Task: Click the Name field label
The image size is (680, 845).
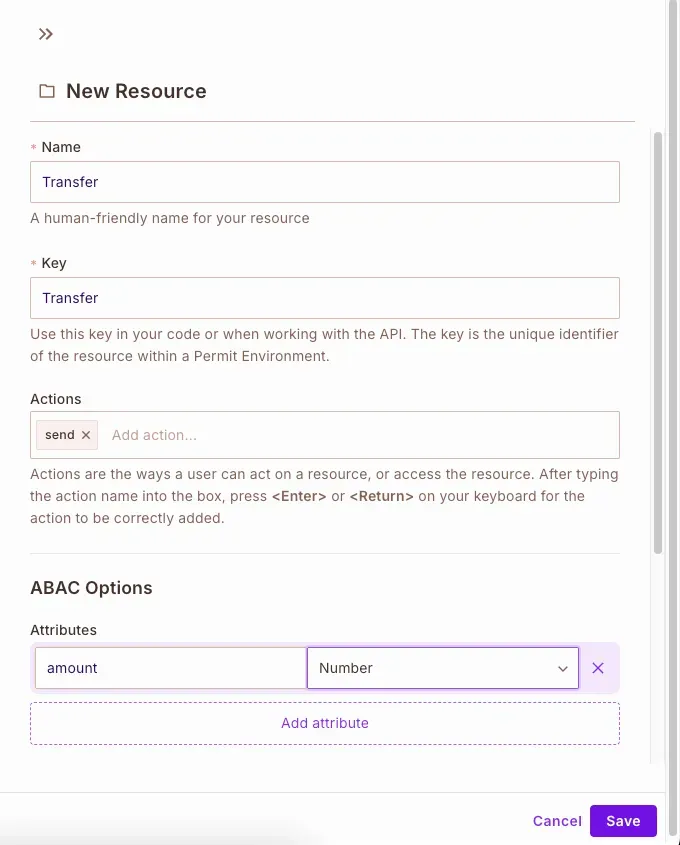Action: point(61,147)
